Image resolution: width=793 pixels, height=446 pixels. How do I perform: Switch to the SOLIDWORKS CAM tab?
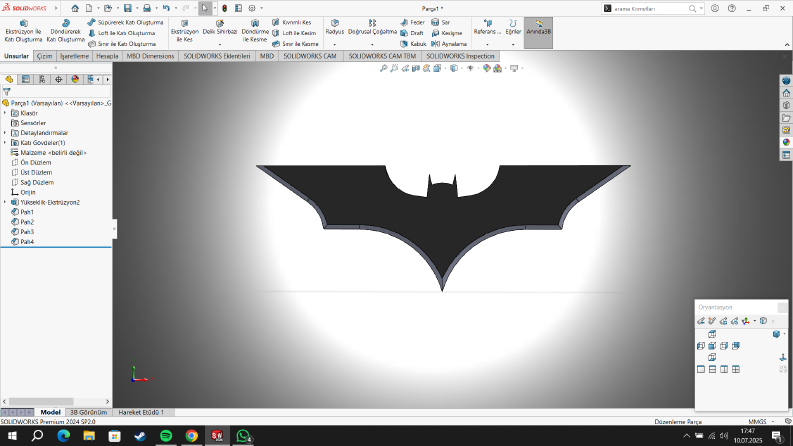(x=310, y=56)
